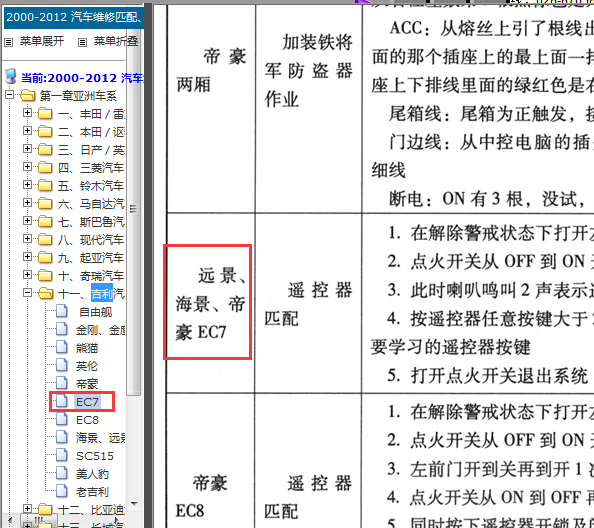
Task: Click the 第一章亚洲车系 open folder icon
Action: coord(28,95)
